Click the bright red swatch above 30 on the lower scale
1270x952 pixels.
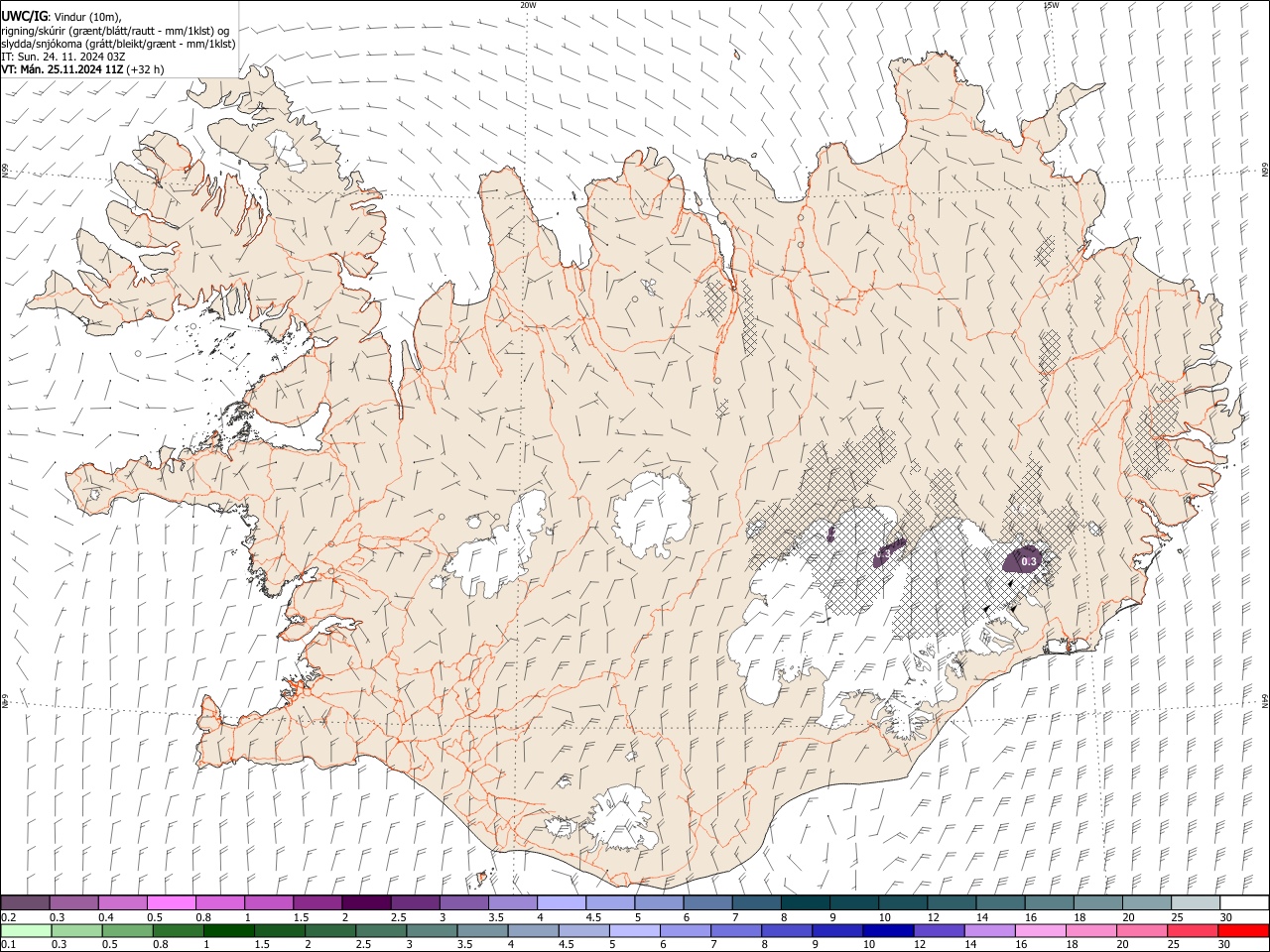[1243, 930]
